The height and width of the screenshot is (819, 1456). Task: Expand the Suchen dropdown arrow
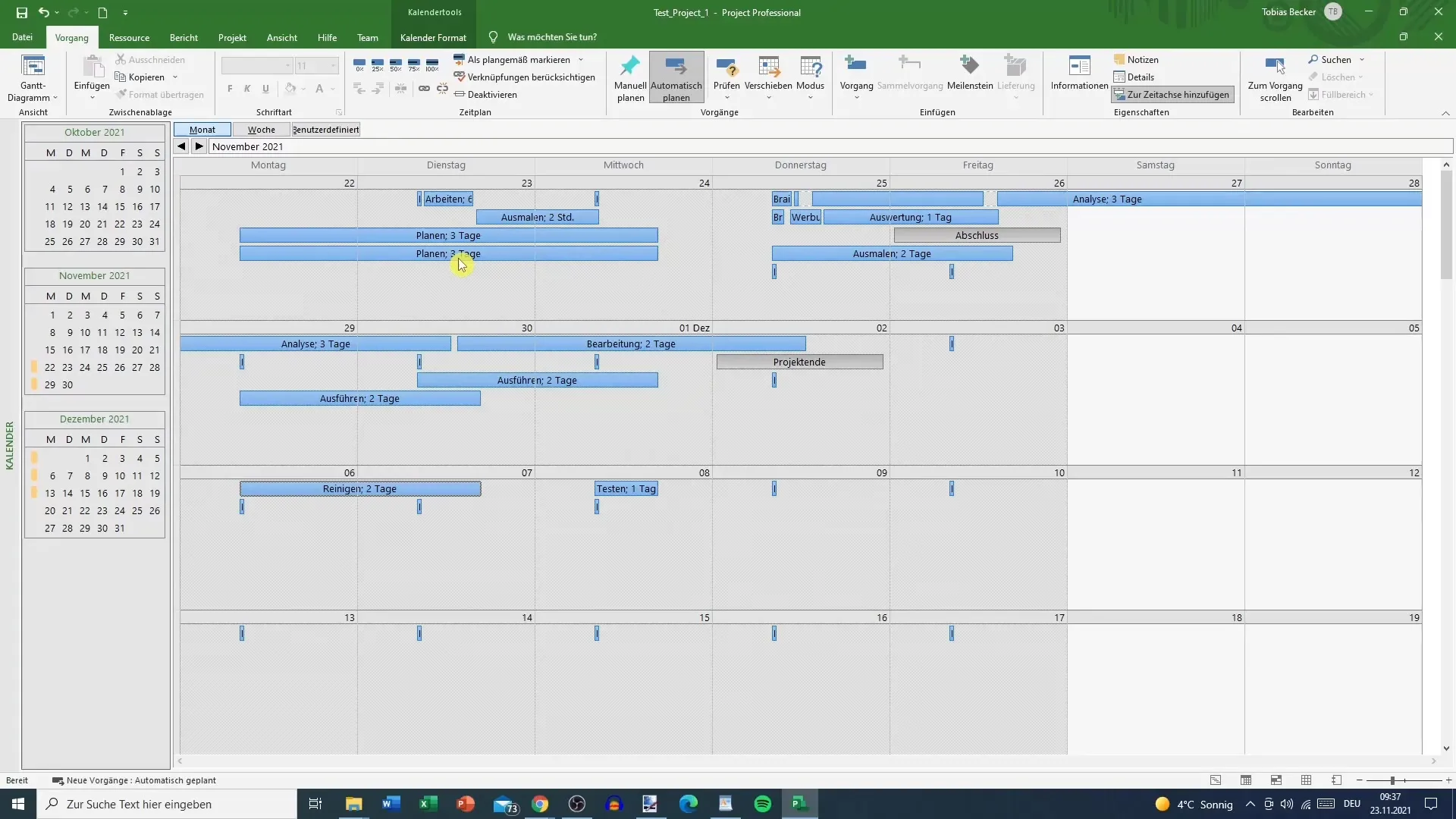[x=1362, y=60]
